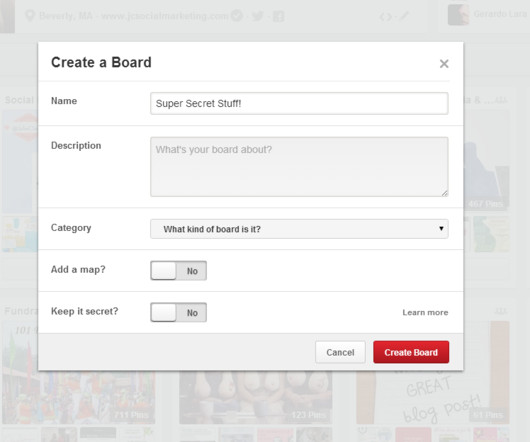
Task: Toggle the Keep it secret switch
Action: pyautogui.click(x=178, y=312)
